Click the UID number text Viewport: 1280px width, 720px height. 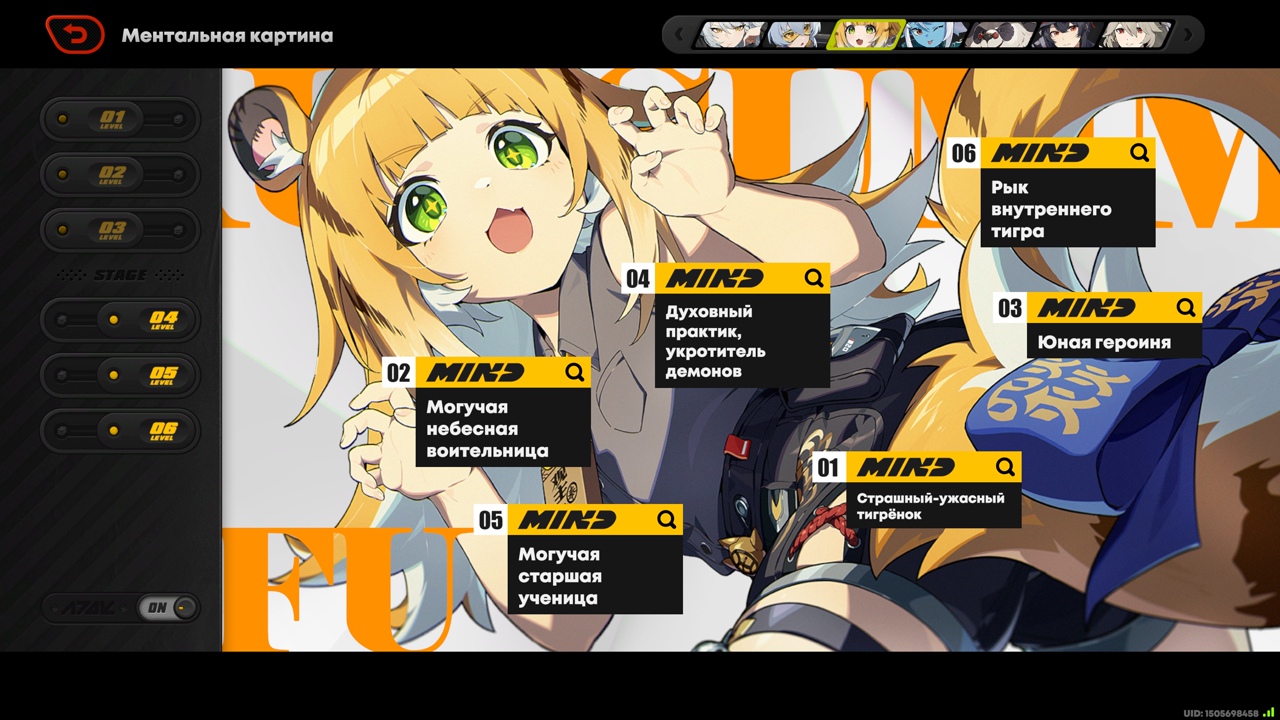[1220, 713]
